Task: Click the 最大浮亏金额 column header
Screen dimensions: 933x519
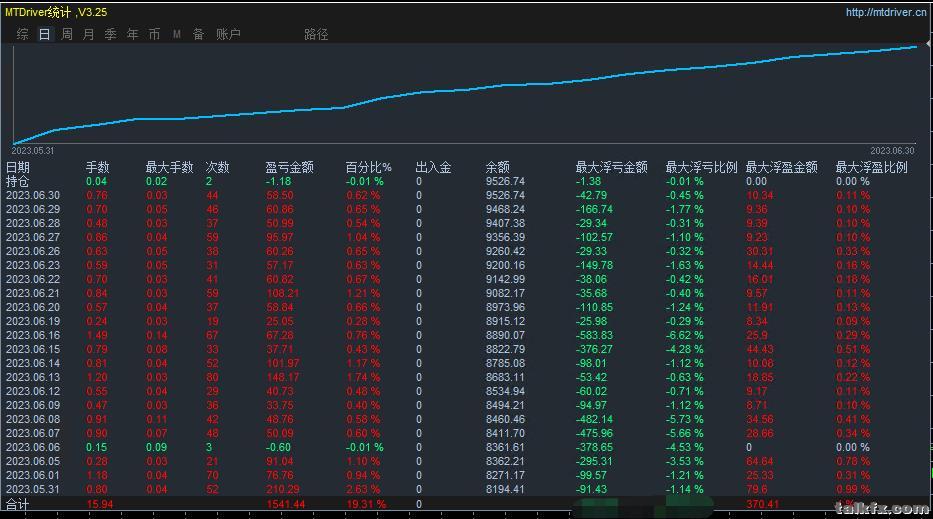Action: coord(611,167)
